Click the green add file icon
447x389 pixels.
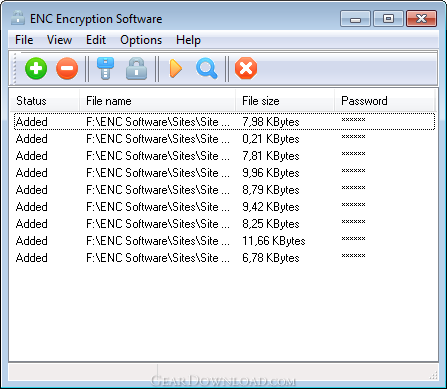pyautogui.click(x=36, y=68)
